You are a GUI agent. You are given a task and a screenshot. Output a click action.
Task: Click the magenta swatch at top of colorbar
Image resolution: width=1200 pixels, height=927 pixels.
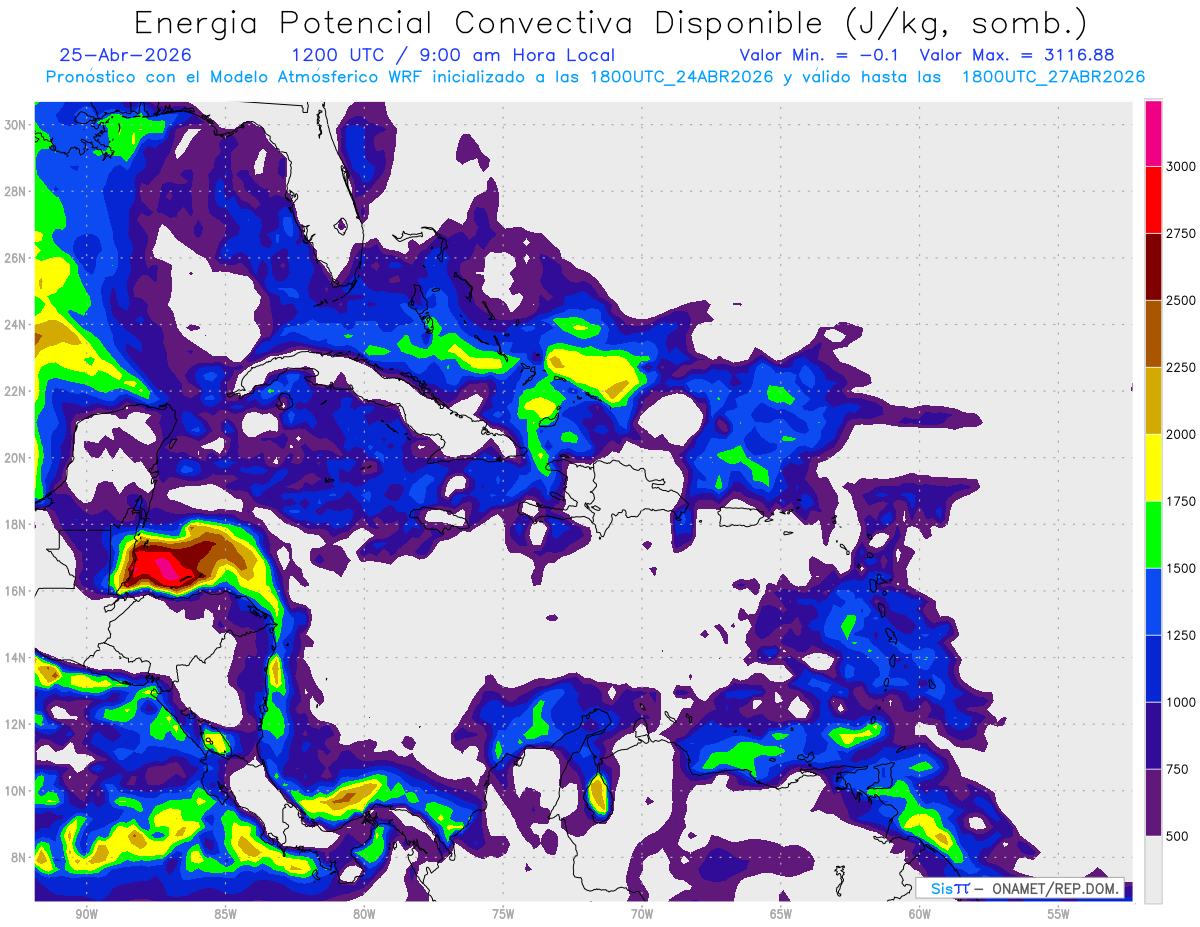[1153, 133]
